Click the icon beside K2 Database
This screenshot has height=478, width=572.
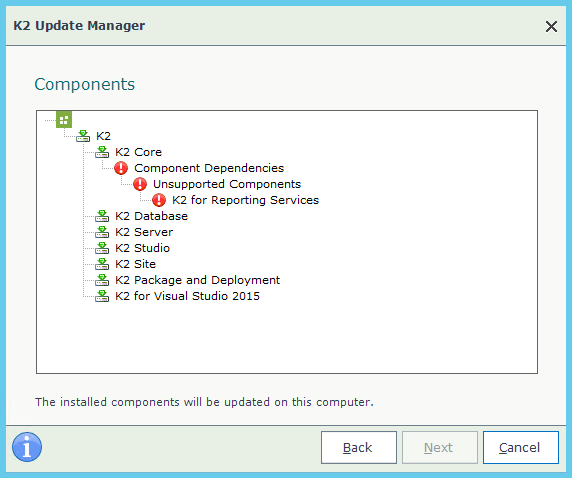pos(102,216)
